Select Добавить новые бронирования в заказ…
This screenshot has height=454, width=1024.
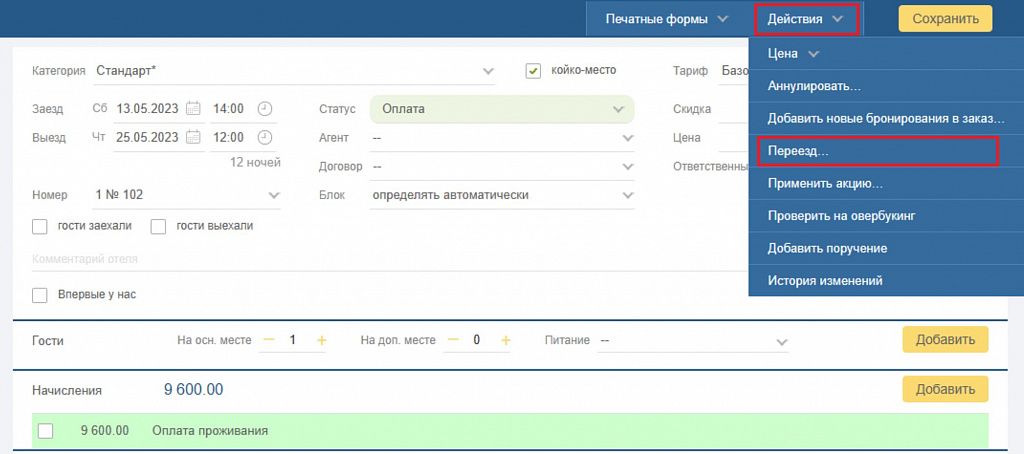[x=886, y=119]
